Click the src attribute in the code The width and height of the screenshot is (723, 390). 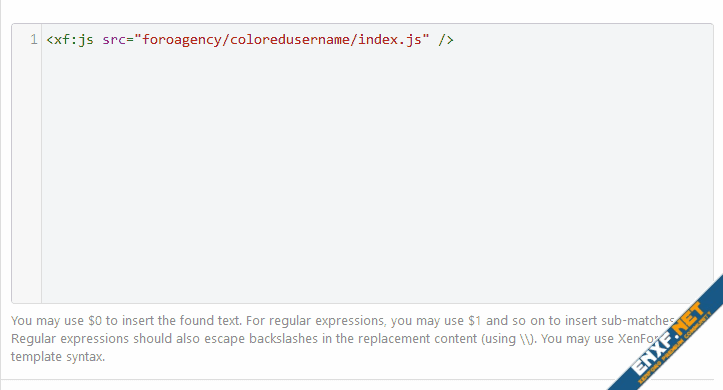[114, 40]
